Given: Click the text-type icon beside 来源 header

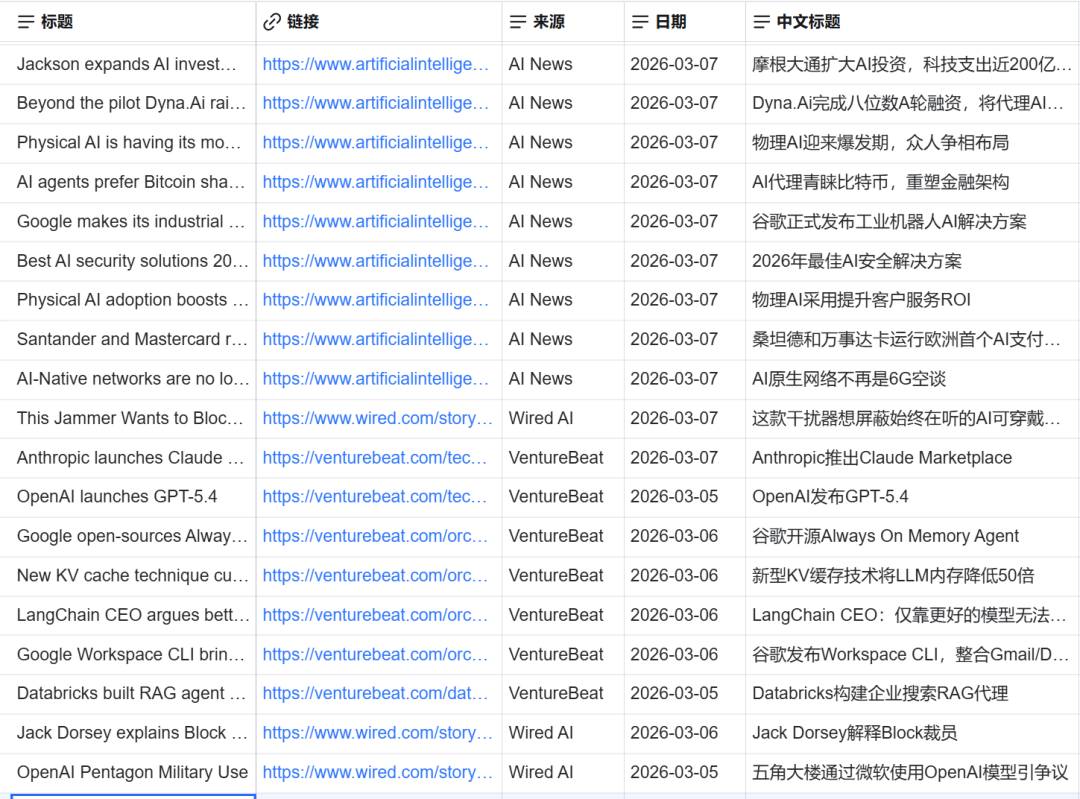Looking at the screenshot, I should point(518,22).
